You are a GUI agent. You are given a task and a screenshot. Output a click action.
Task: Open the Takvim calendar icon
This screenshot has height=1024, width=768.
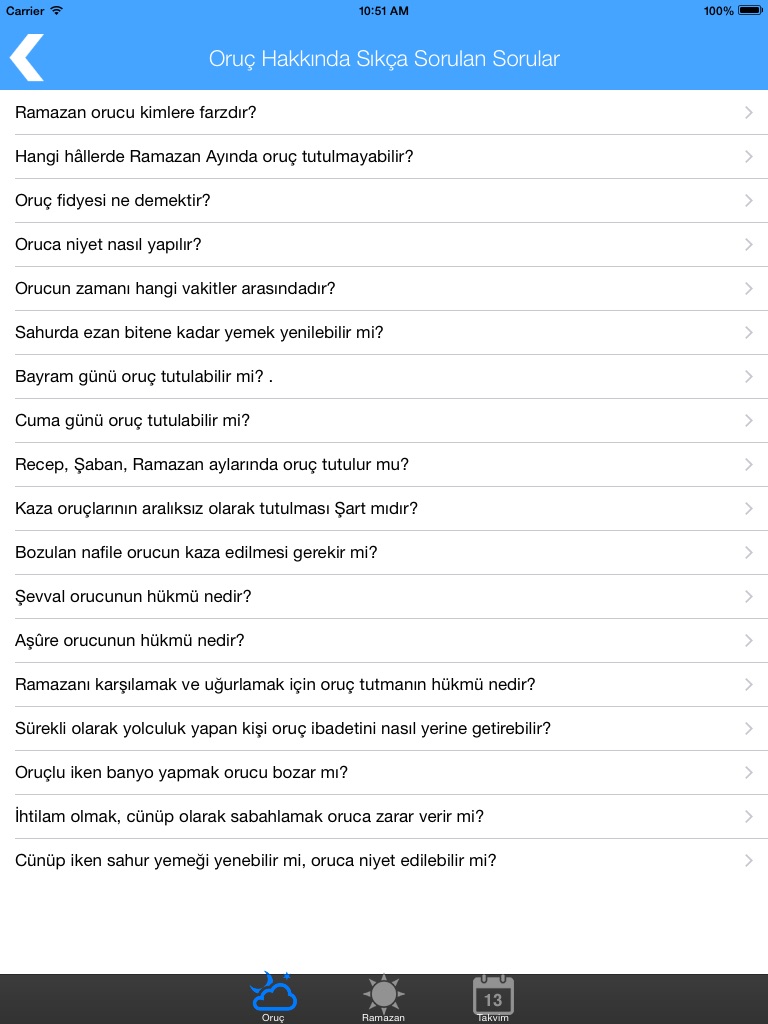pyautogui.click(x=493, y=996)
